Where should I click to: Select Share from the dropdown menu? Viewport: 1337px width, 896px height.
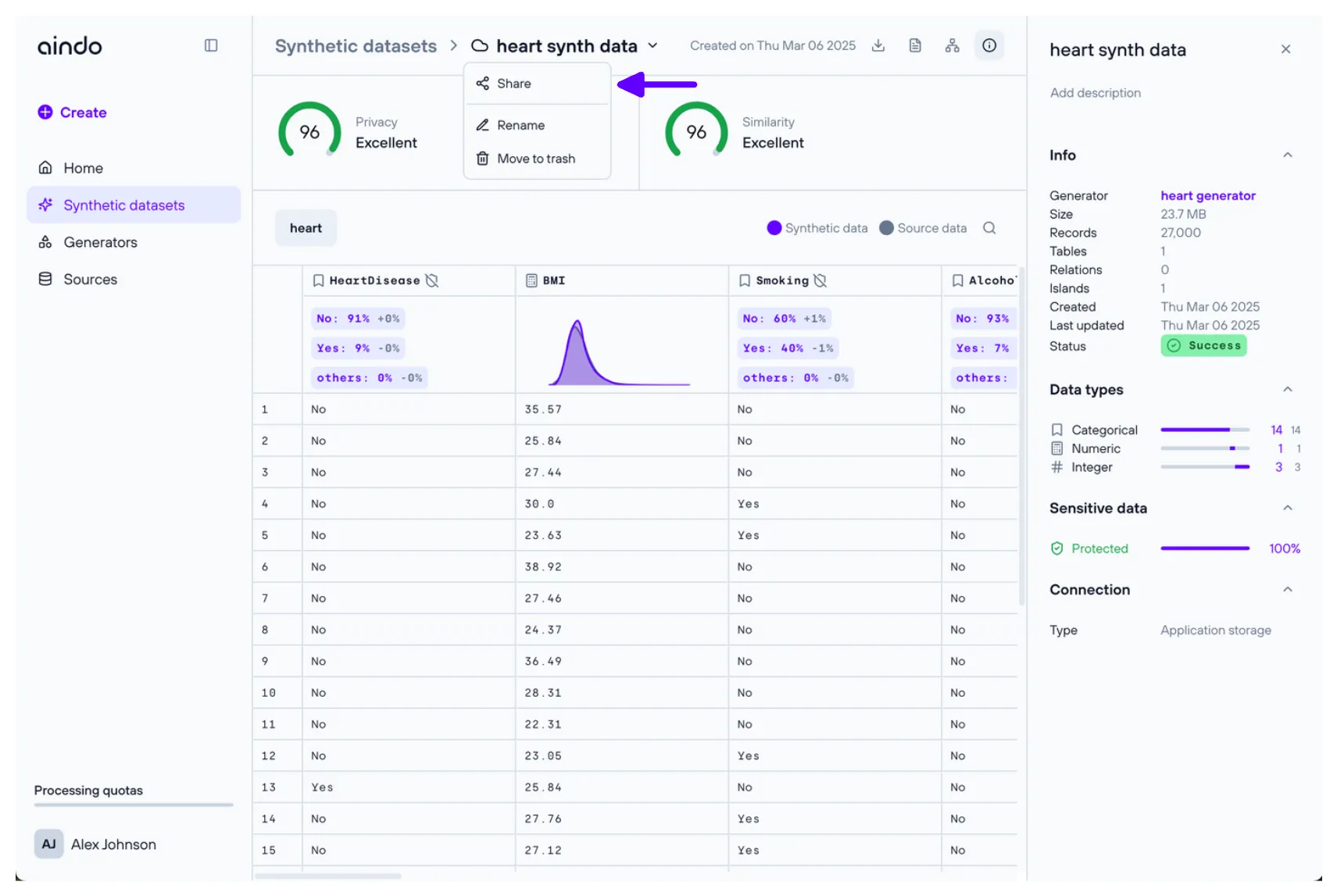click(x=513, y=84)
